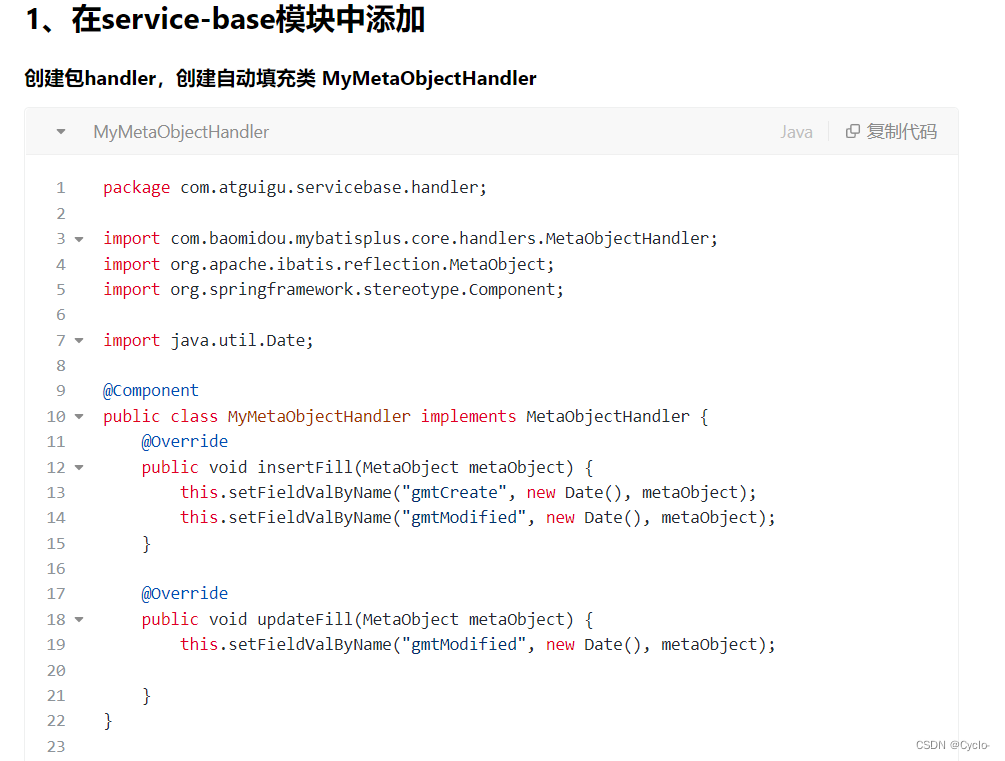
Task: Click the copy icon beside 复制代码
Action: pos(851,131)
